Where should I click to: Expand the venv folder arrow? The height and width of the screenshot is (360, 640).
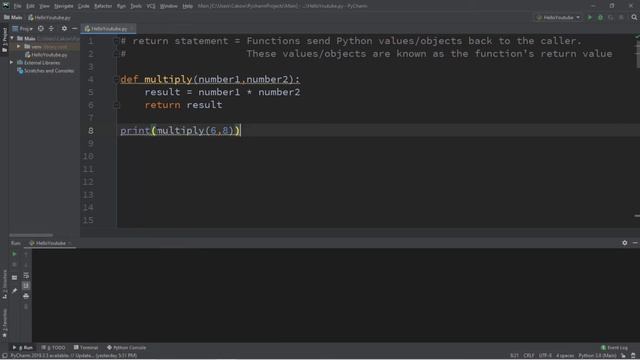coord(18,47)
